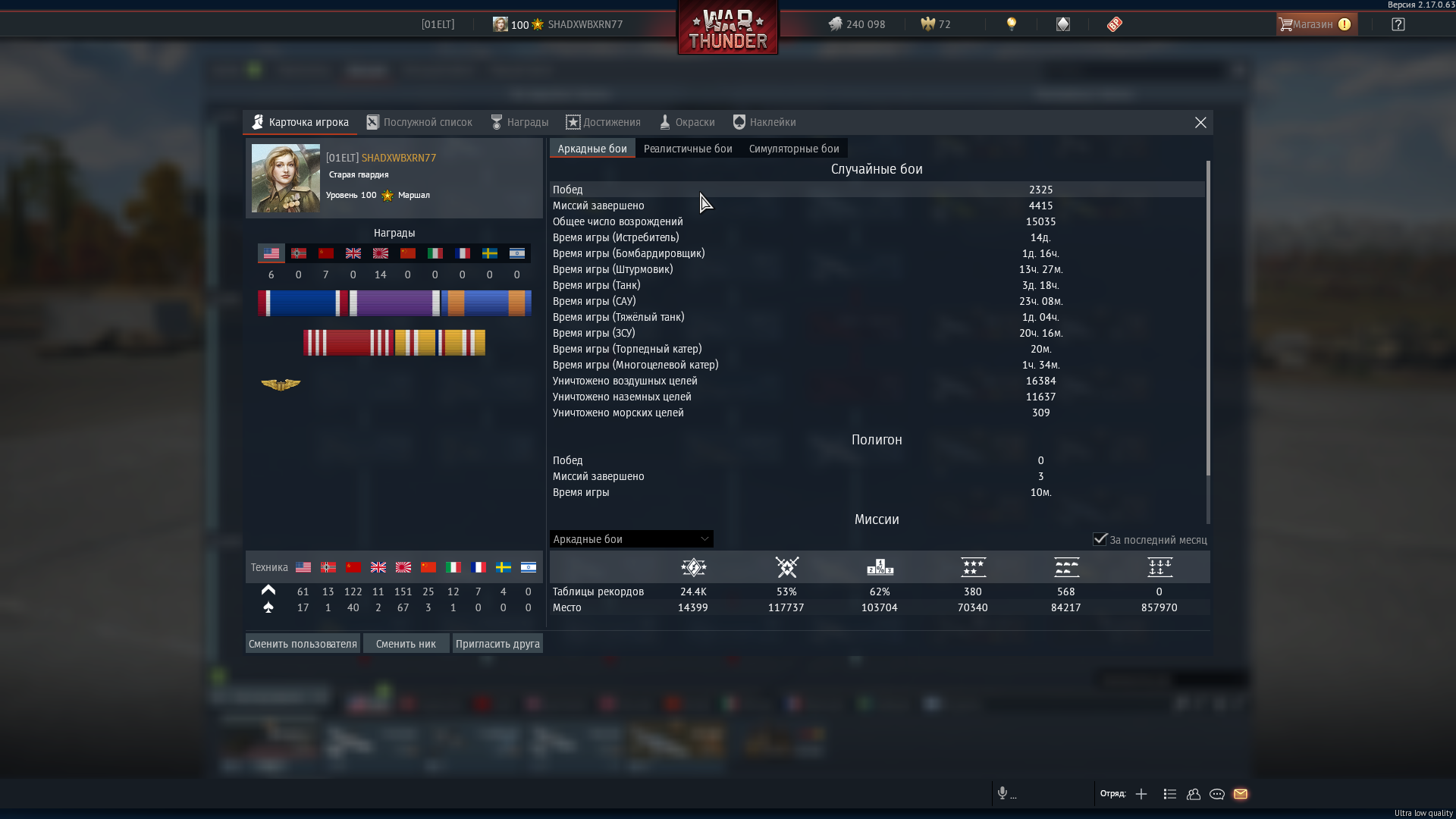Switch to Карточка игрока tab

point(300,122)
